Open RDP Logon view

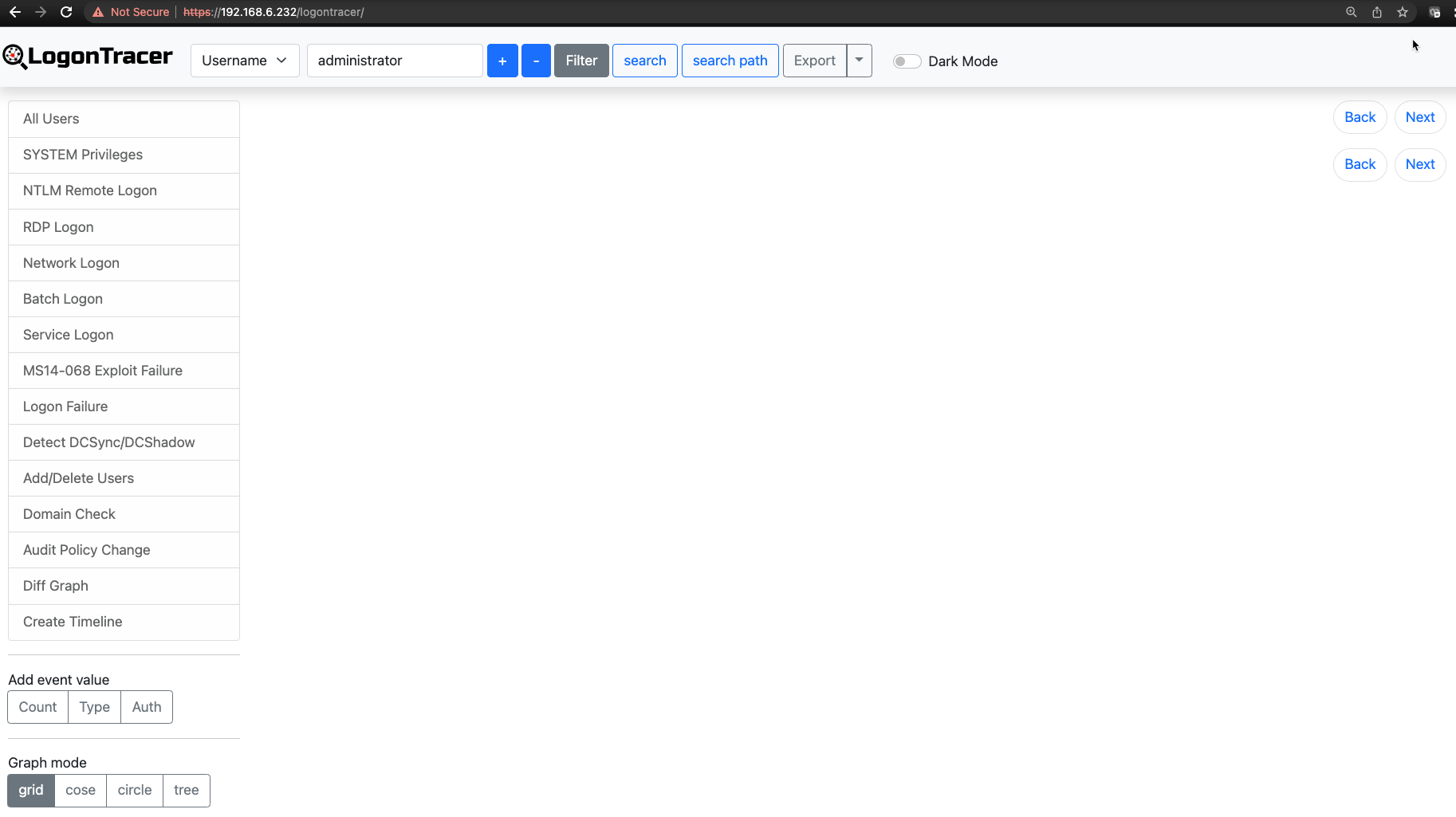point(124,227)
